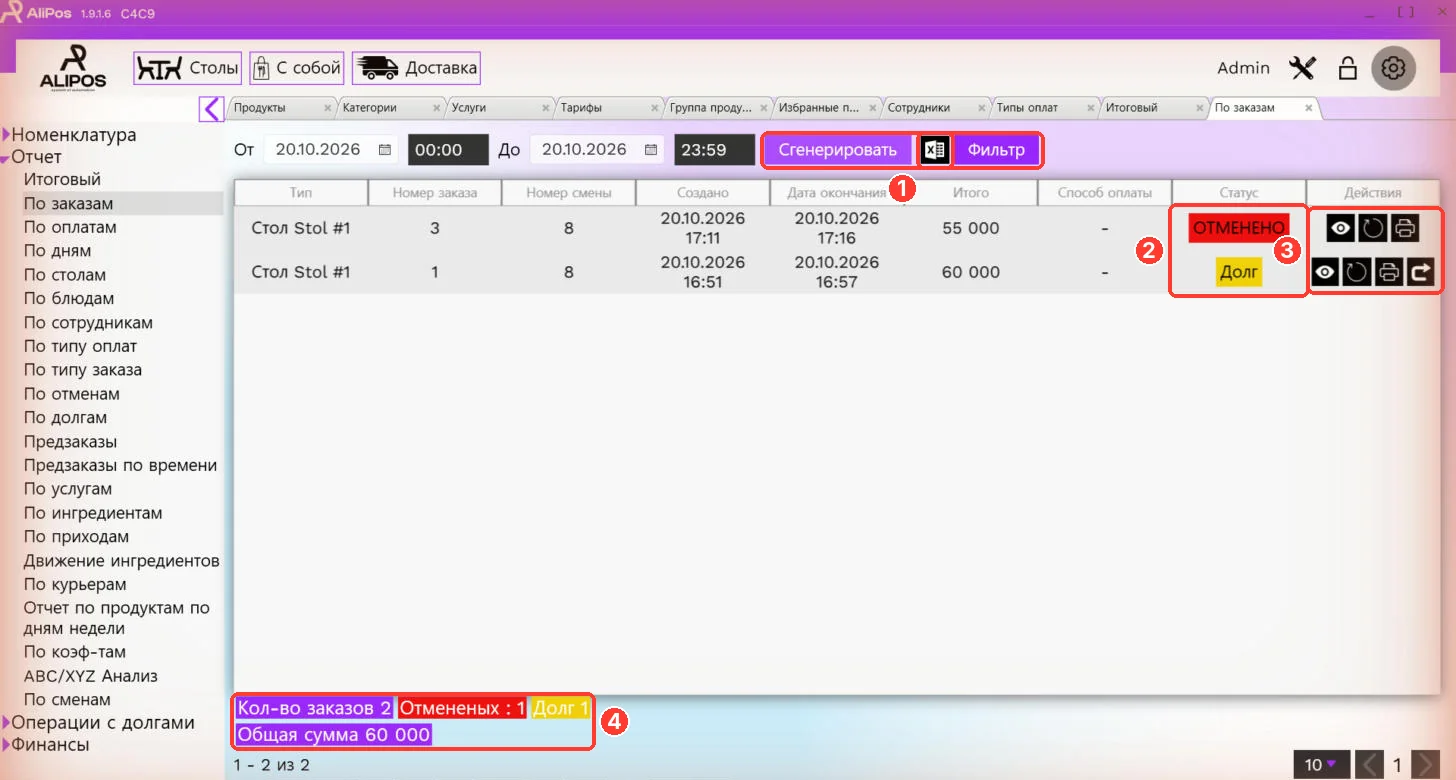Image resolution: width=1456 pixels, height=780 pixels.
Task: View details of debt order 1
Action: (1326, 271)
